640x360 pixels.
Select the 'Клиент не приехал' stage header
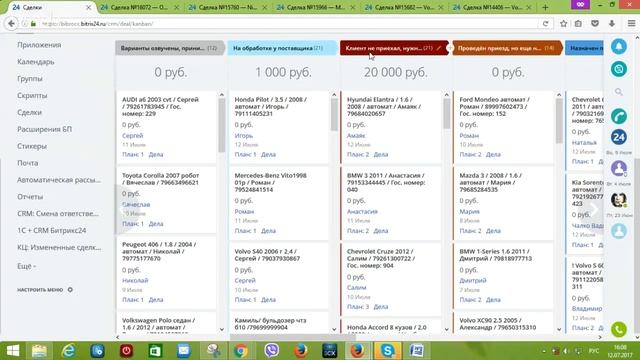click(394, 48)
